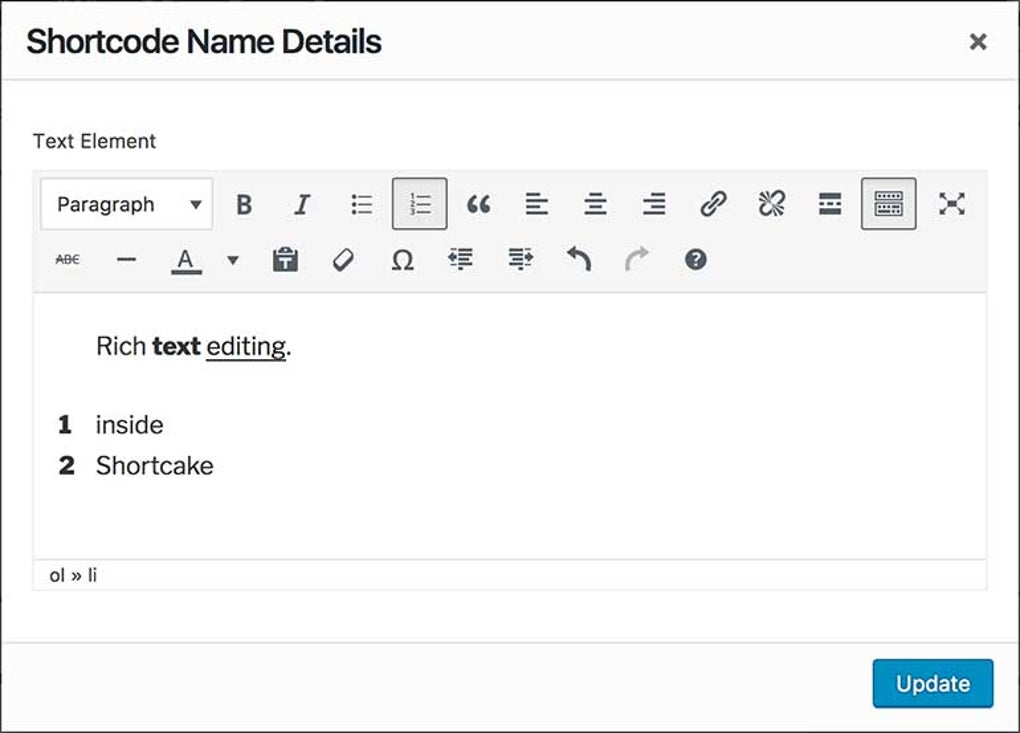Enable bulleted list formatting
This screenshot has width=1020, height=733.
361,203
